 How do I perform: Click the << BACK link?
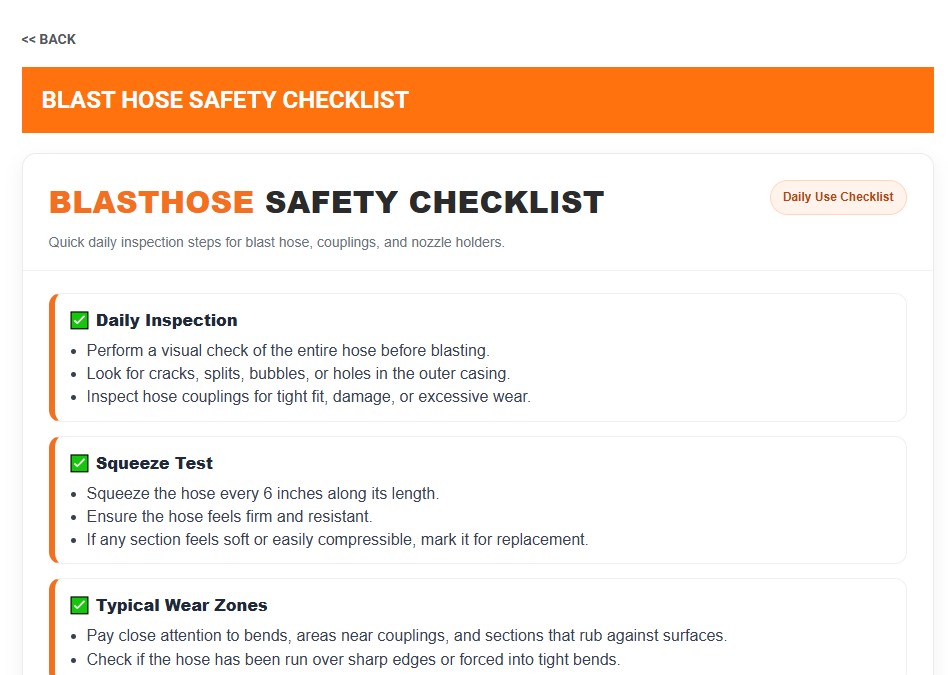[49, 39]
